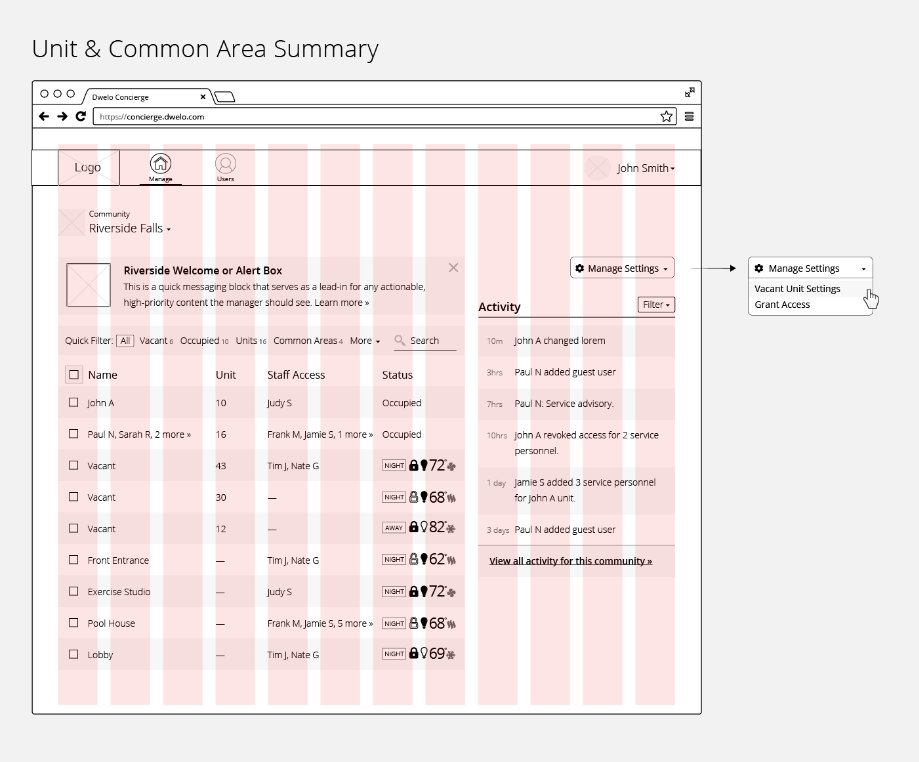Click the light bulb icon for Lobby
Image resolution: width=919 pixels, height=762 pixels.
(x=424, y=654)
